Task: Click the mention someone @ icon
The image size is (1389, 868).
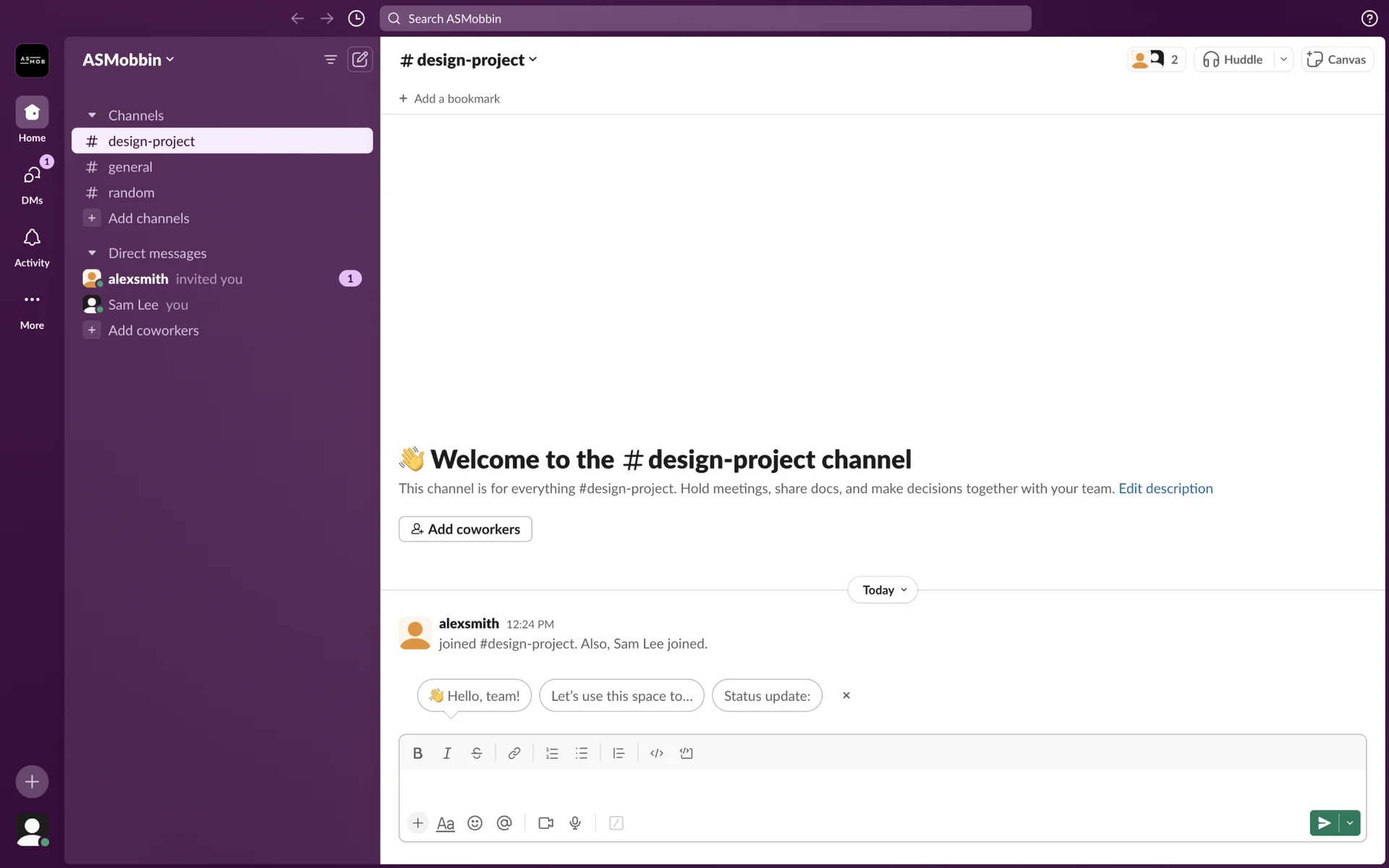Action: pos(504,823)
